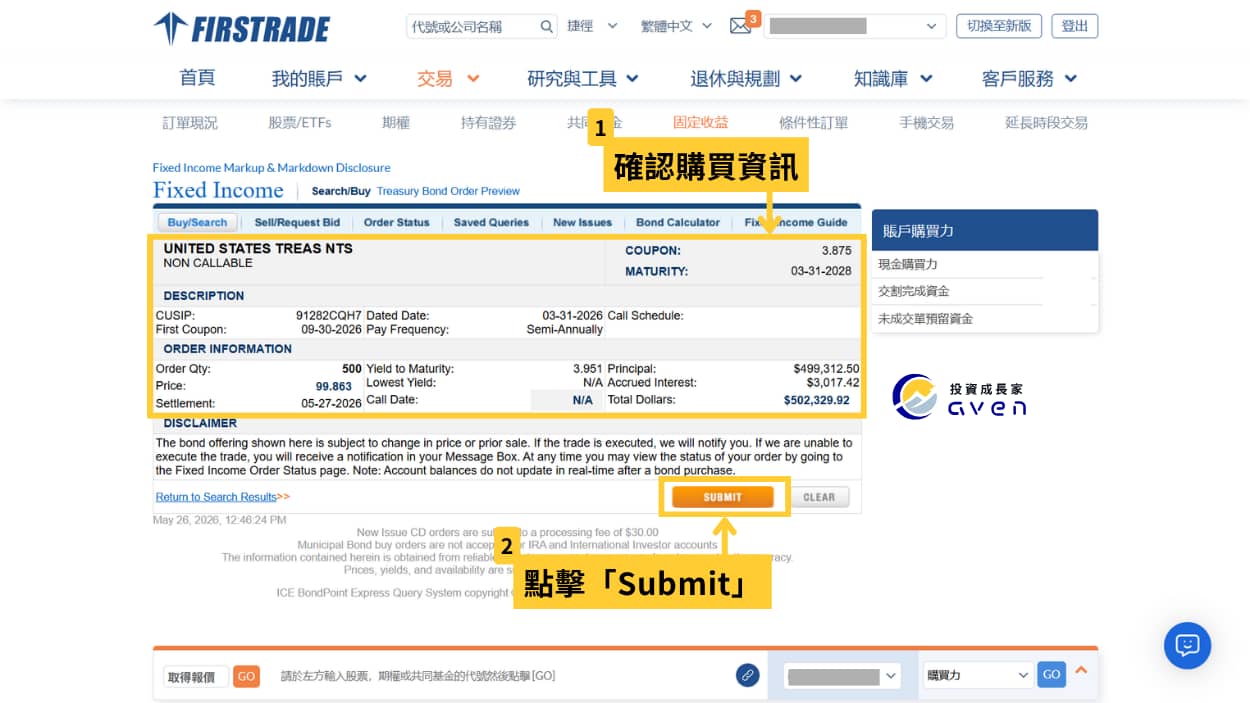This screenshot has height=703, width=1250.
Task: Click the 取得報價 quote input field
Action: (196, 677)
